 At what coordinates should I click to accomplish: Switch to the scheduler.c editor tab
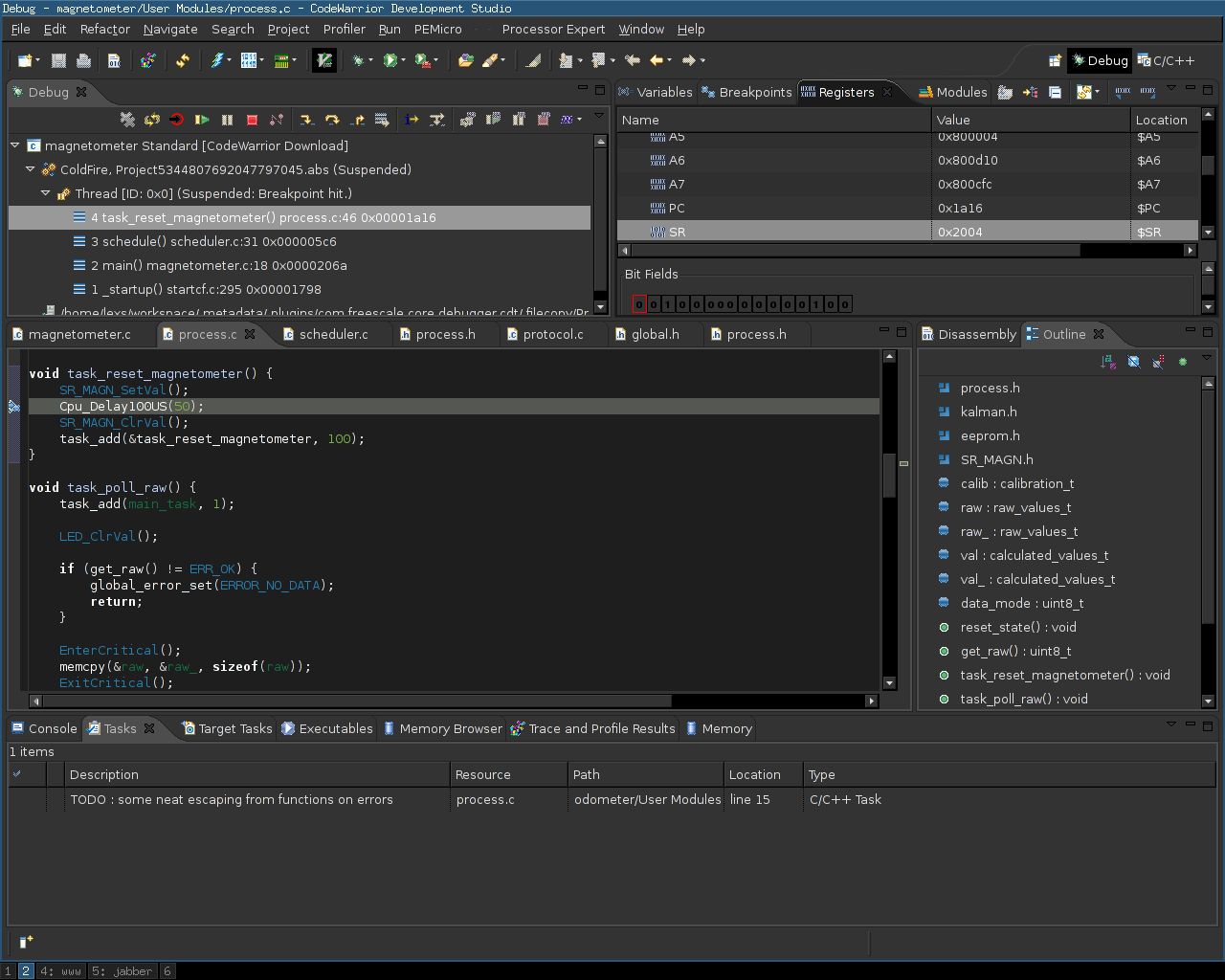point(332,334)
